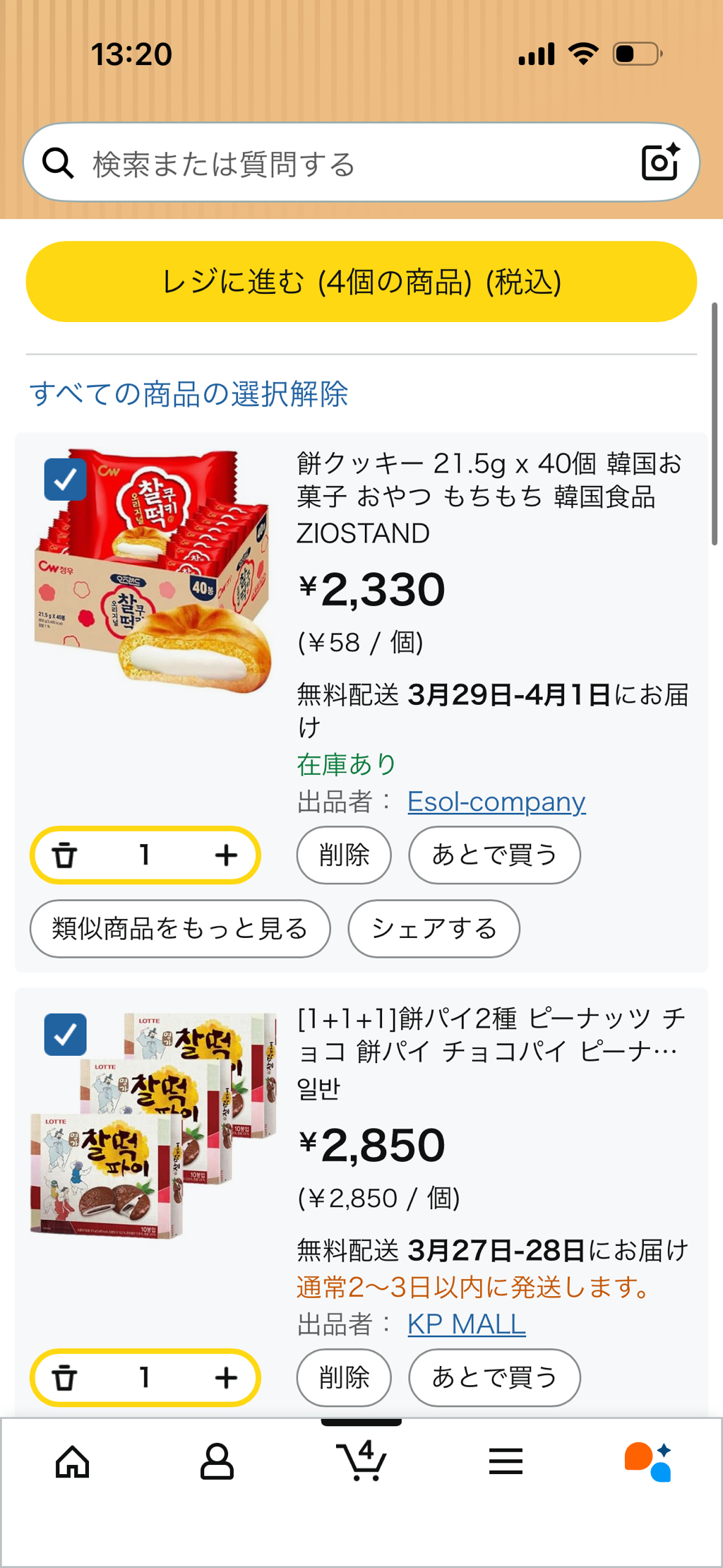Open the hamburger menu tab

506,1461
